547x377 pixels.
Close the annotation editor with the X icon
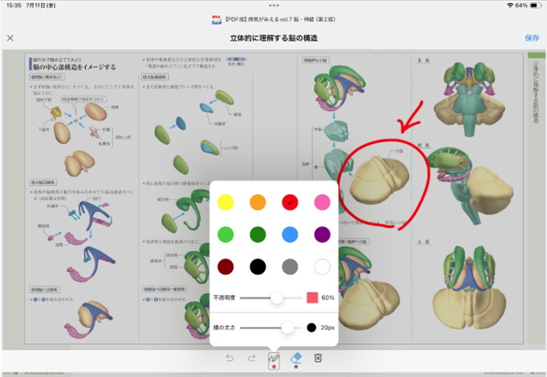pyautogui.click(x=10, y=38)
